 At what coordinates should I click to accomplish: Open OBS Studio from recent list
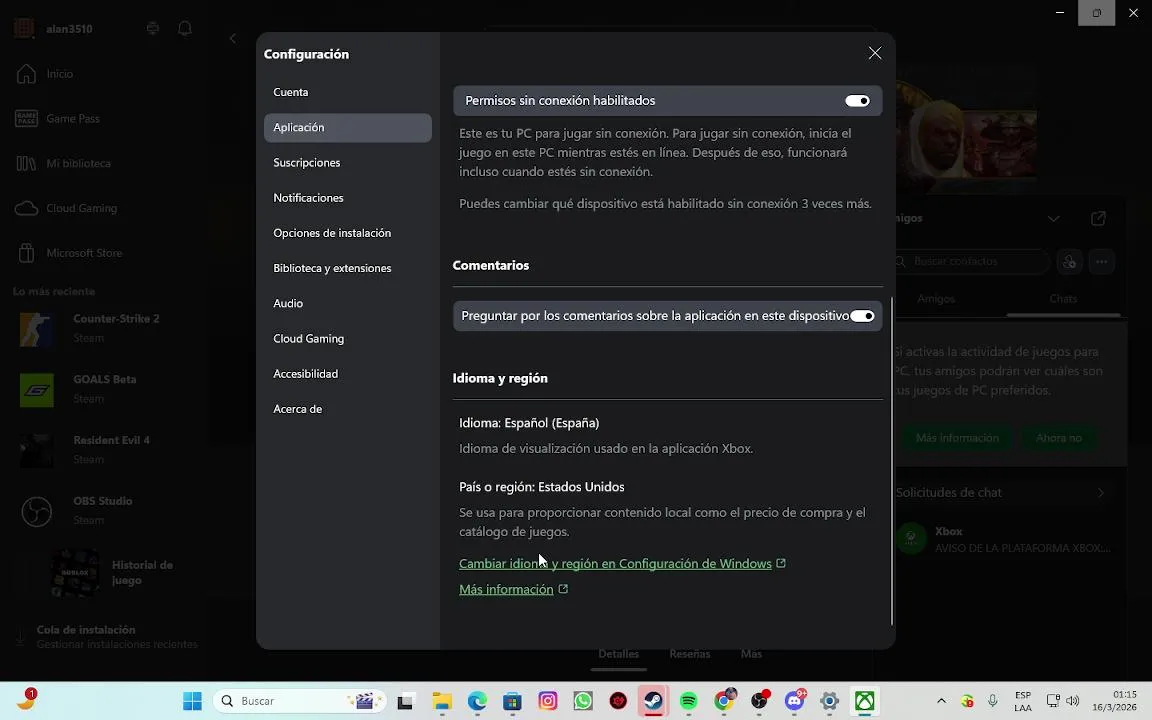(x=103, y=511)
